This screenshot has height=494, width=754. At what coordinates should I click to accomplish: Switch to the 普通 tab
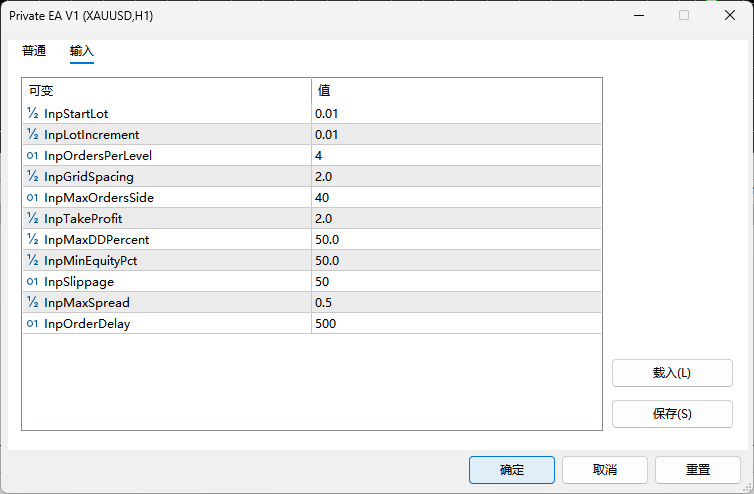pos(34,51)
